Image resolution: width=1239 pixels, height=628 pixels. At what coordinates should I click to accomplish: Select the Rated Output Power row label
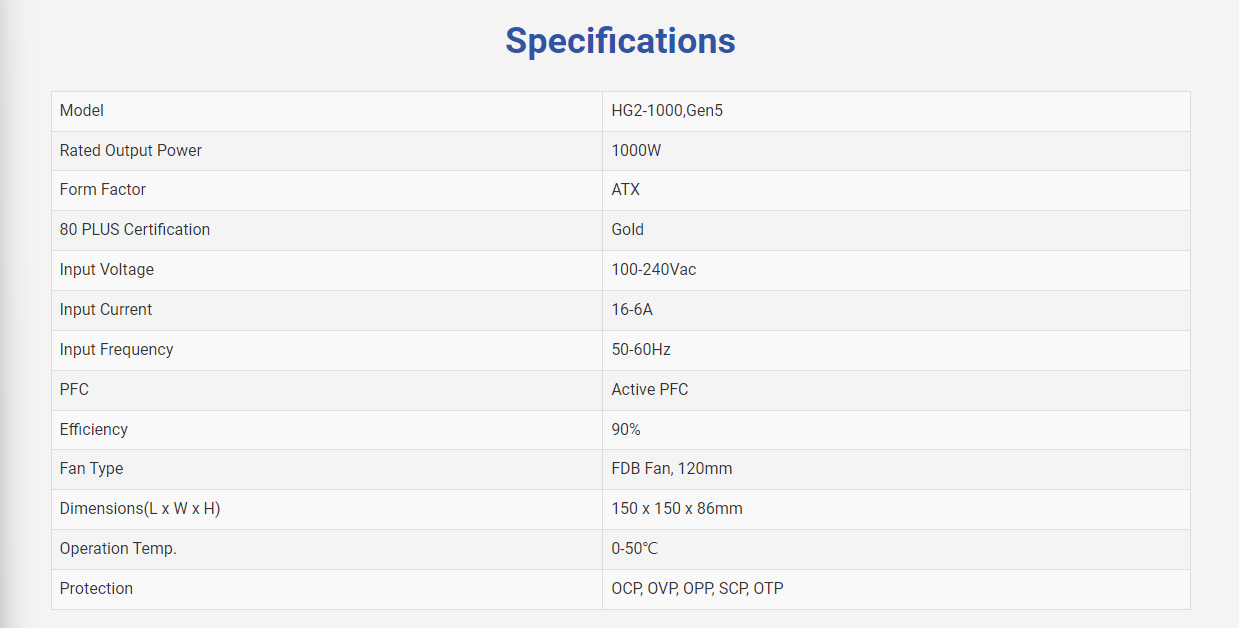[x=131, y=150]
